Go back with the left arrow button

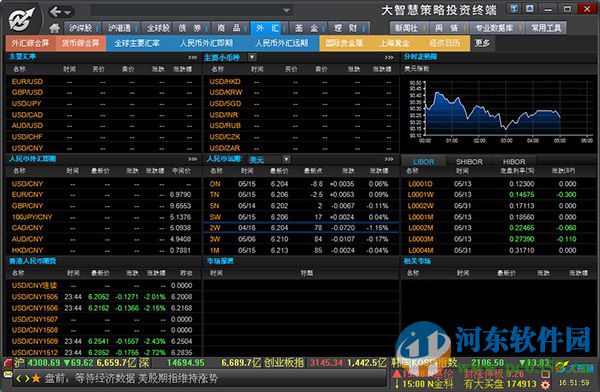click(x=55, y=12)
